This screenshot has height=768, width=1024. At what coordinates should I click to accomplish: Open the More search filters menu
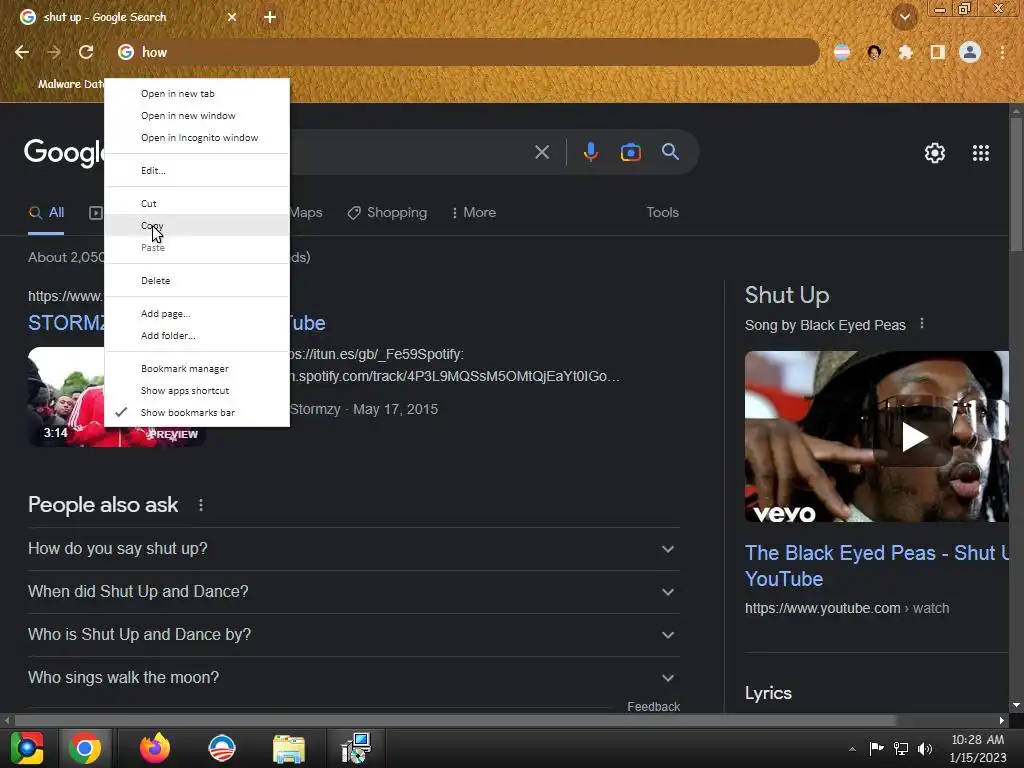[x=473, y=212]
